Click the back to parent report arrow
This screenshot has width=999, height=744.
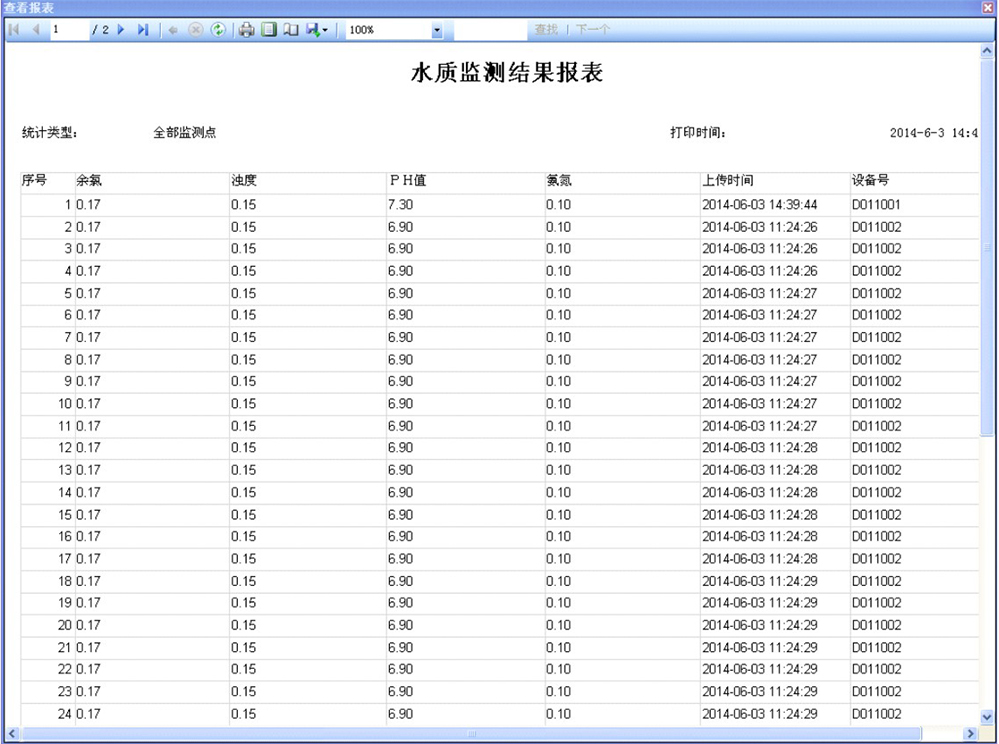tap(174, 30)
